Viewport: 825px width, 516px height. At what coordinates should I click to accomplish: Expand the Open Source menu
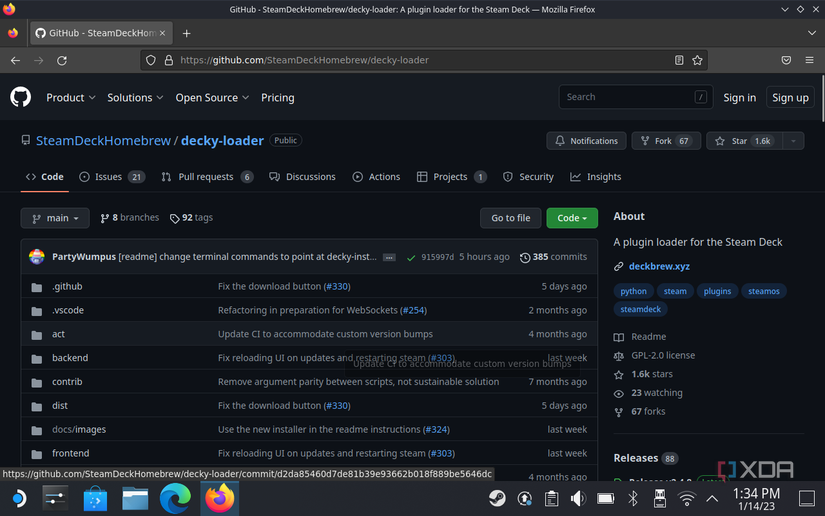(x=212, y=98)
